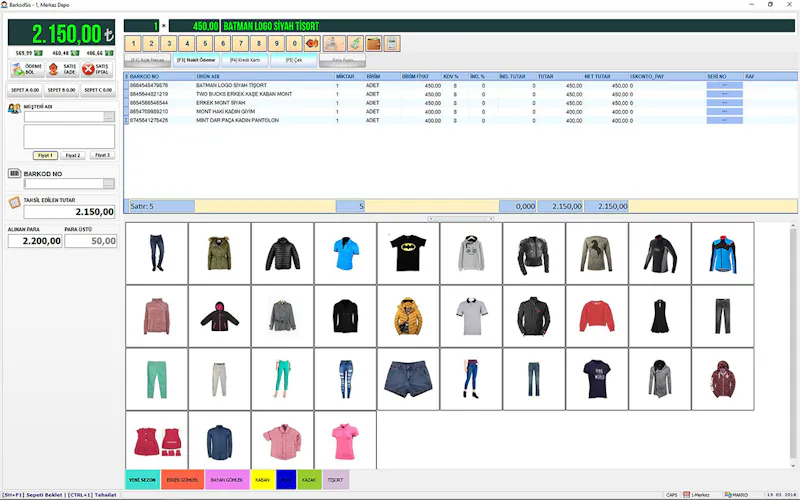Open the Bayan Gömlek category
This screenshot has width=800, height=500.
tap(227, 480)
